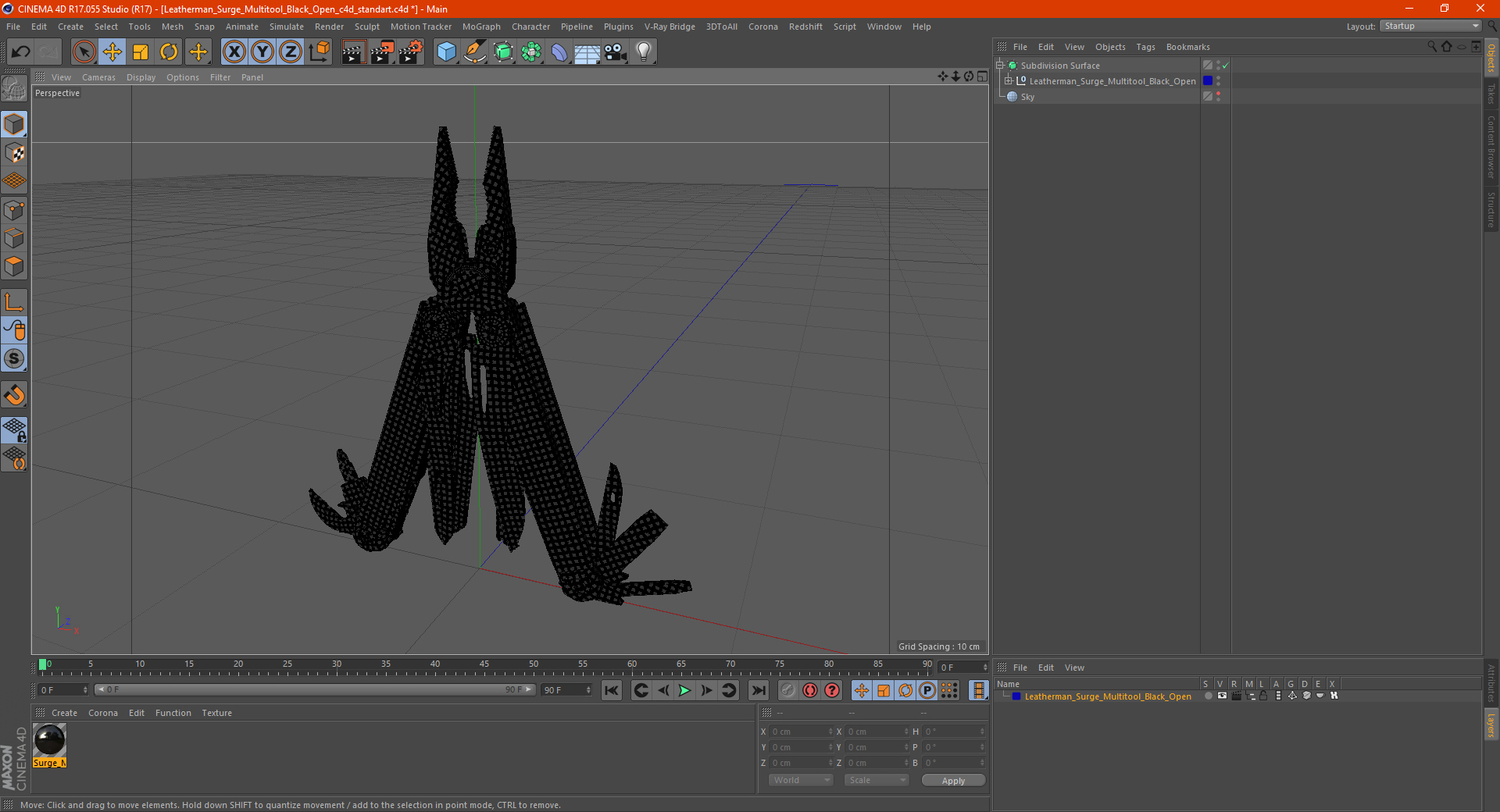Open Objects manager Tags menu
This screenshot has height=812, width=1500.
1145,47
